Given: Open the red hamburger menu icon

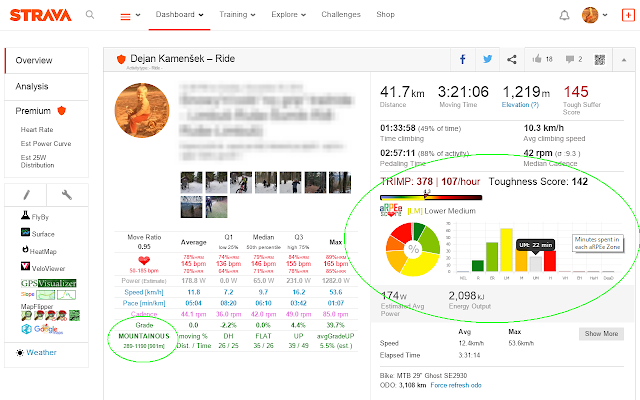Looking at the screenshot, I should 125,16.
